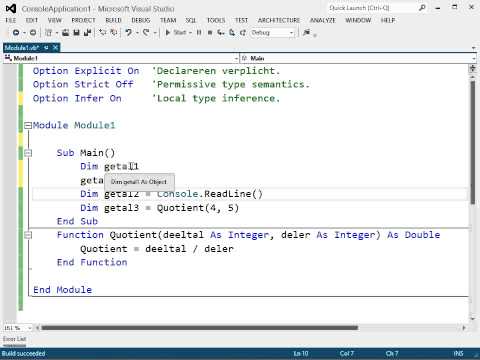Viewport: 480px width, 360px height.
Task: Save Module1.vb with the Save icon
Action: [76, 32]
